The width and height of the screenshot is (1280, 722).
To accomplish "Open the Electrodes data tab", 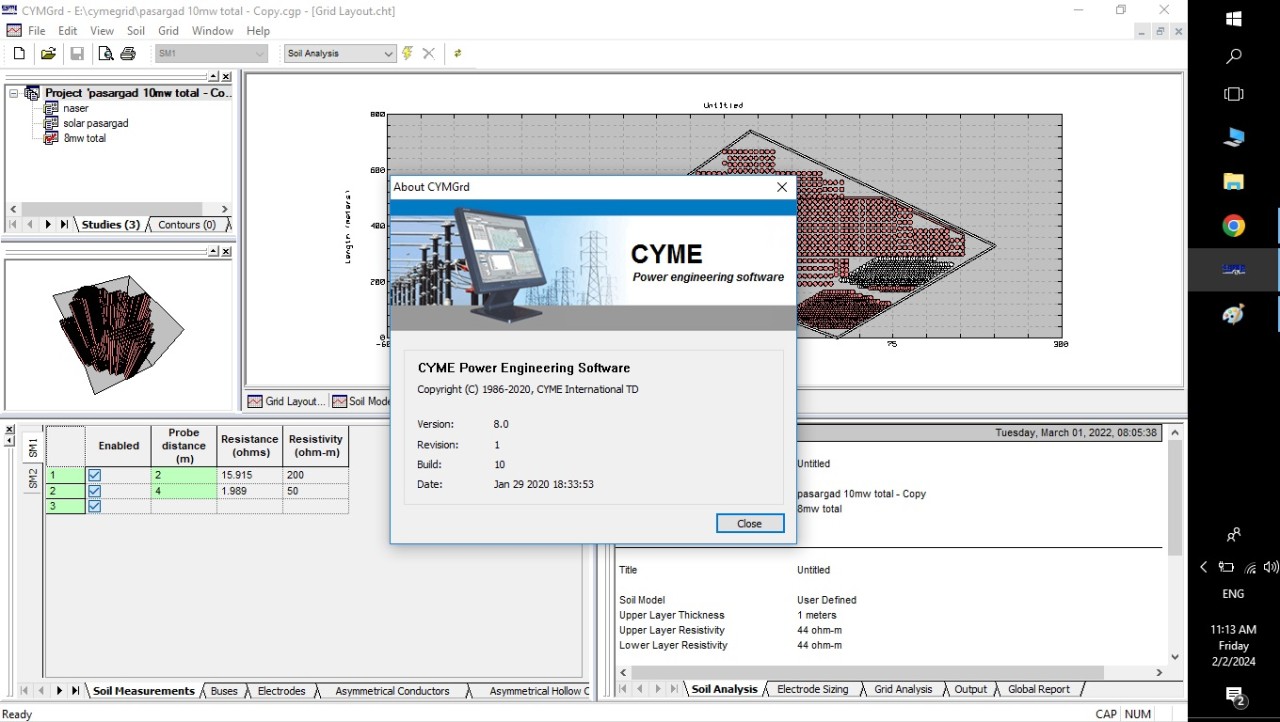I will pos(281,691).
